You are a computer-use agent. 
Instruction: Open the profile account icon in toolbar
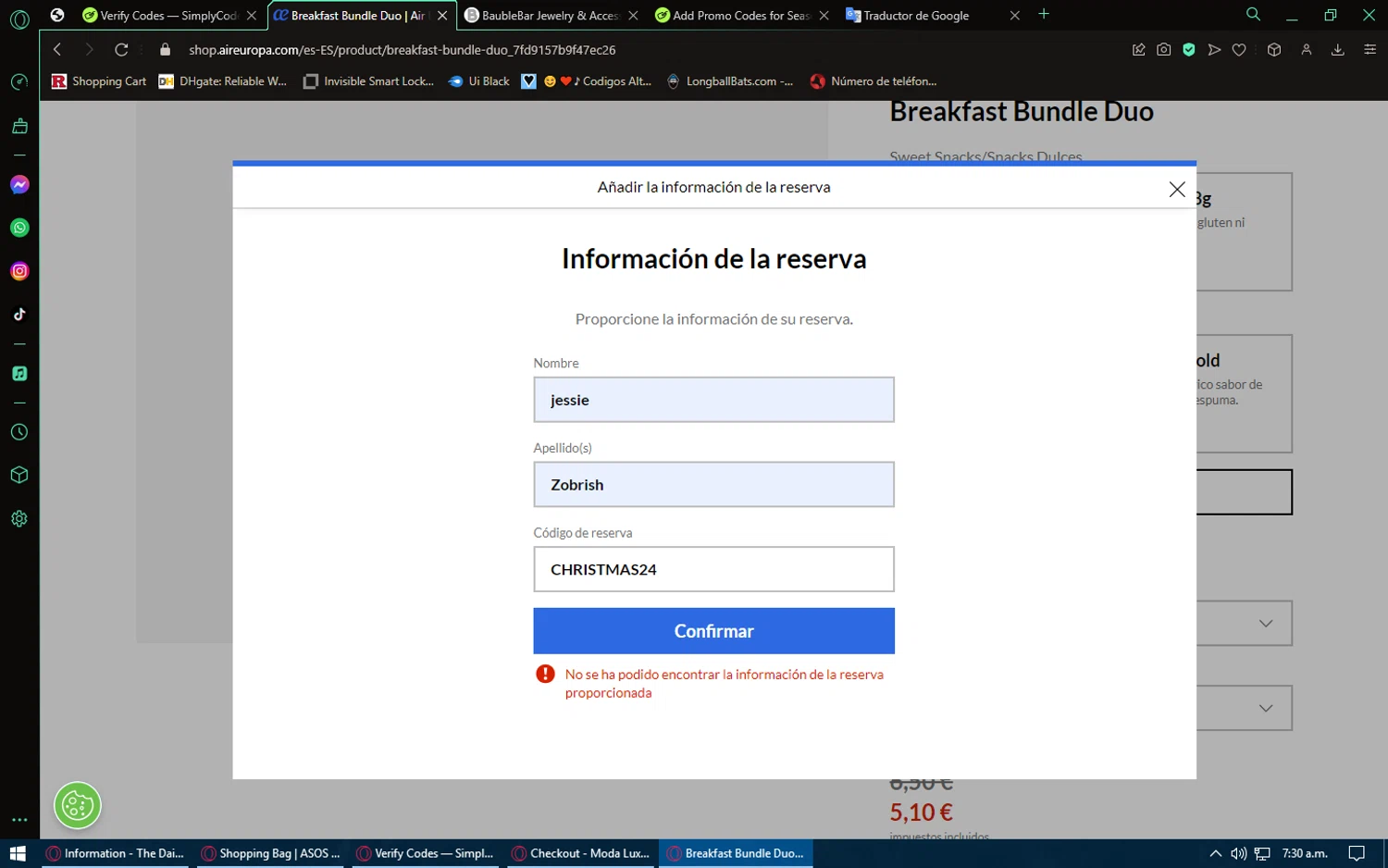point(1307,50)
